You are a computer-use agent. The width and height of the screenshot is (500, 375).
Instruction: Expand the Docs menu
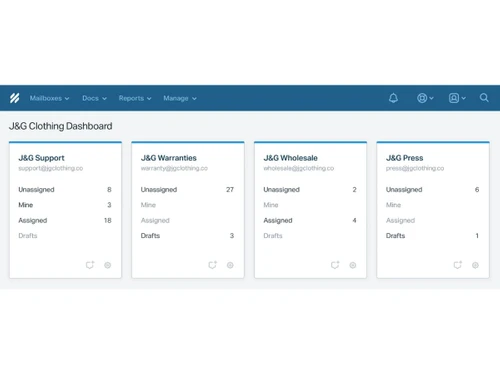point(94,98)
